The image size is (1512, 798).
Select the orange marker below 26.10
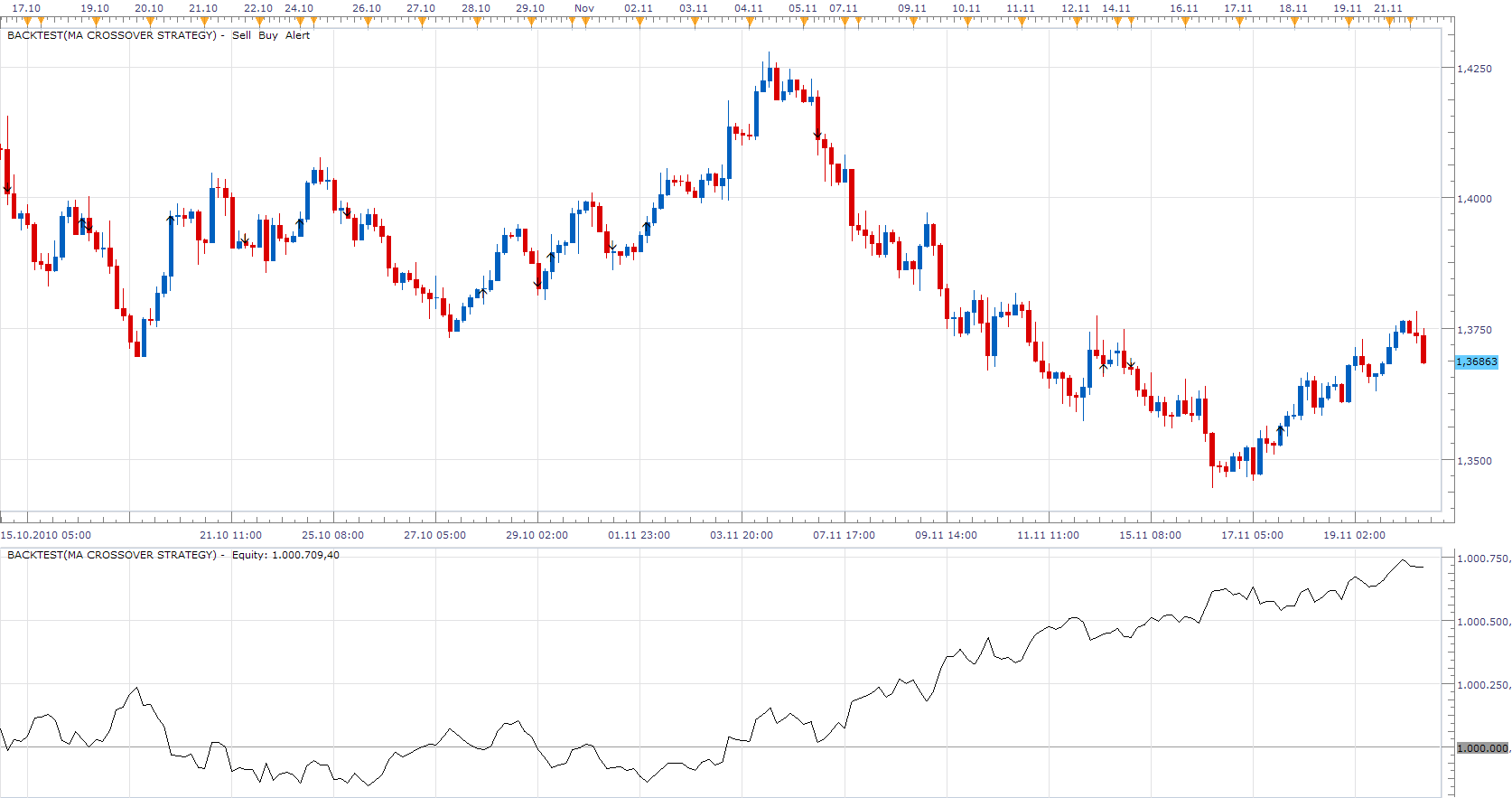pos(368,22)
